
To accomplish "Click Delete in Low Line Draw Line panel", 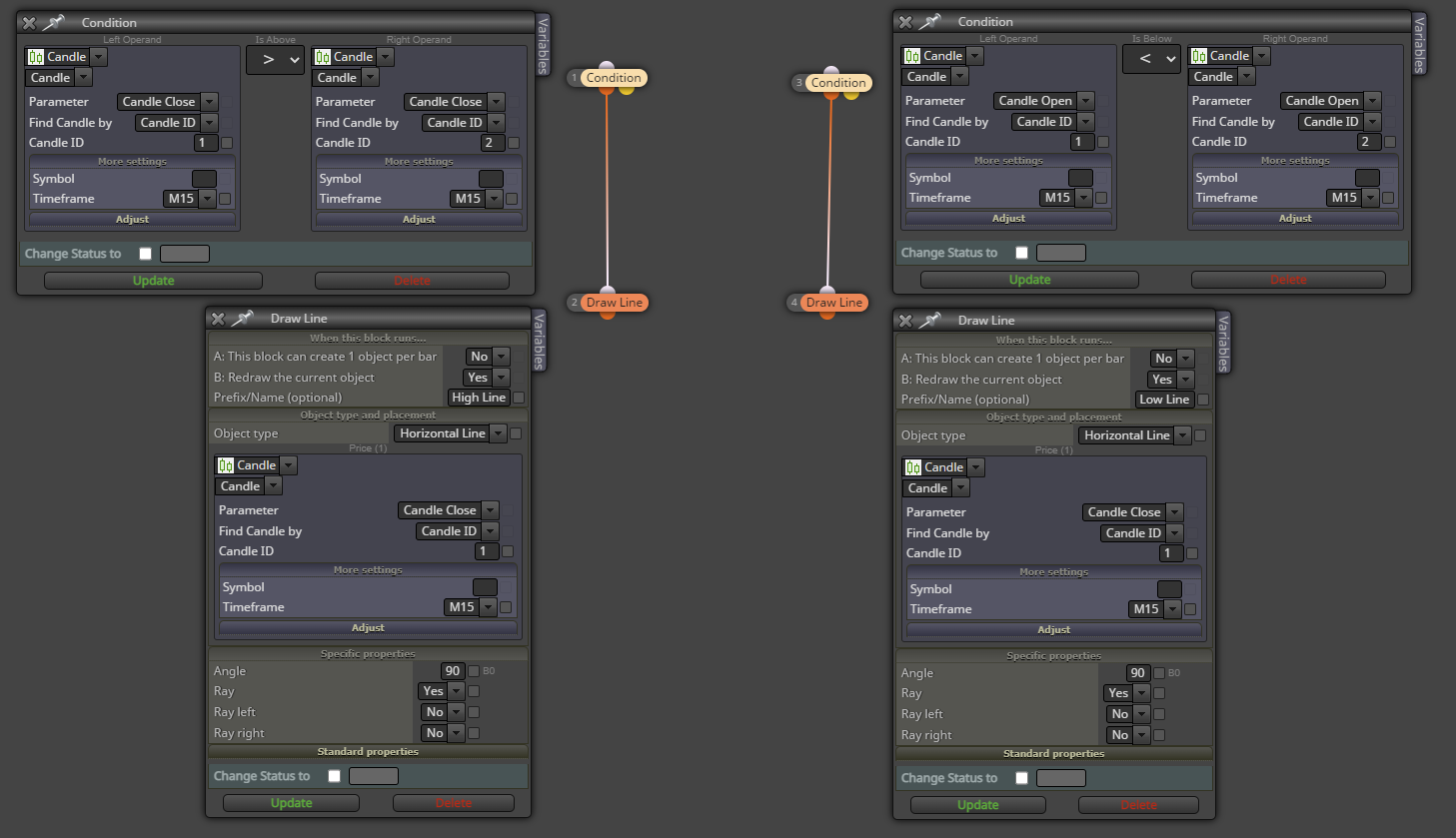I will (1138, 805).
